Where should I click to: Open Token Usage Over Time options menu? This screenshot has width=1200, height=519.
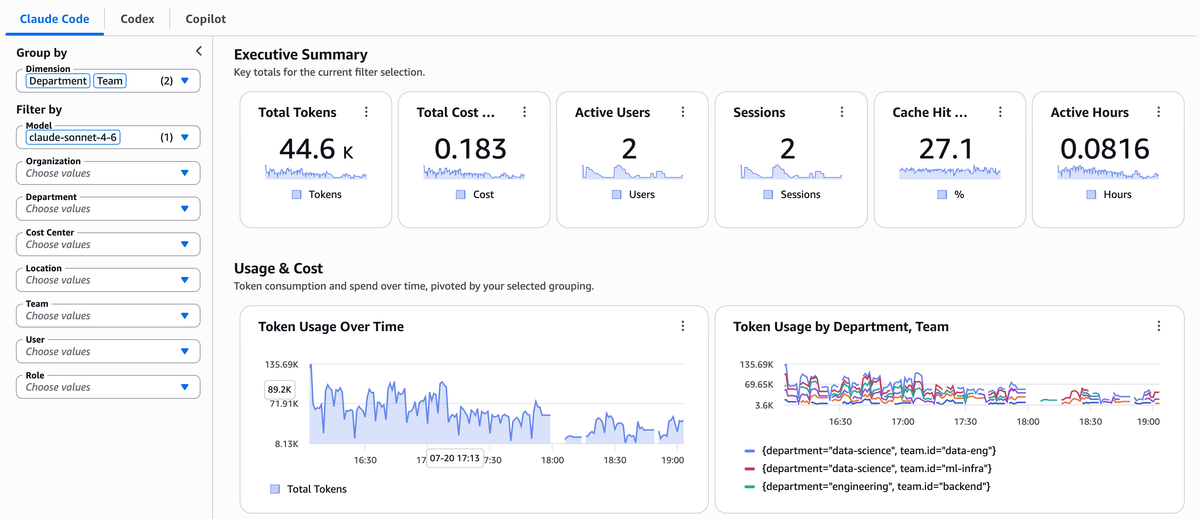tap(683, 326)
